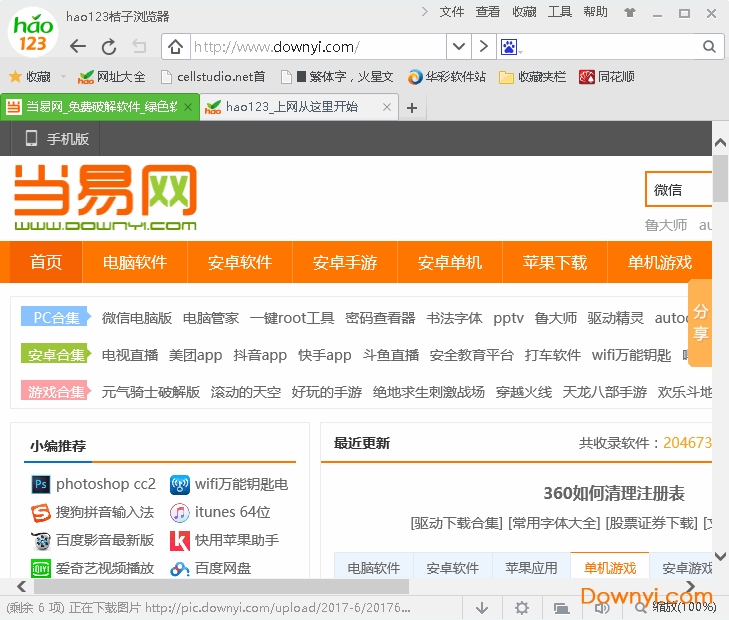Open the 华彩软件站 bookmark
Image resolution: width=729 pixels, height=620 pixels.
(x=446, y=76)
